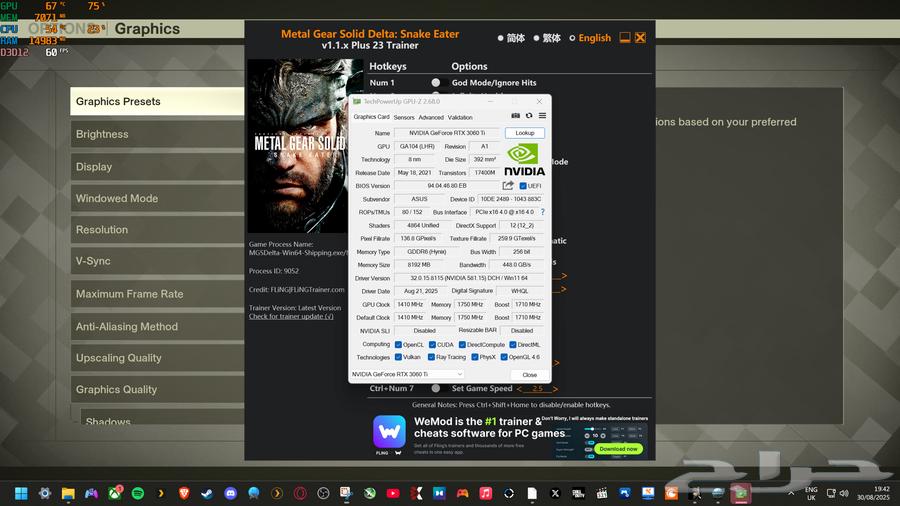This screenshot has height=506, width=900.
Task: Open Spotify from the taskbar
Action: point(138,493)
